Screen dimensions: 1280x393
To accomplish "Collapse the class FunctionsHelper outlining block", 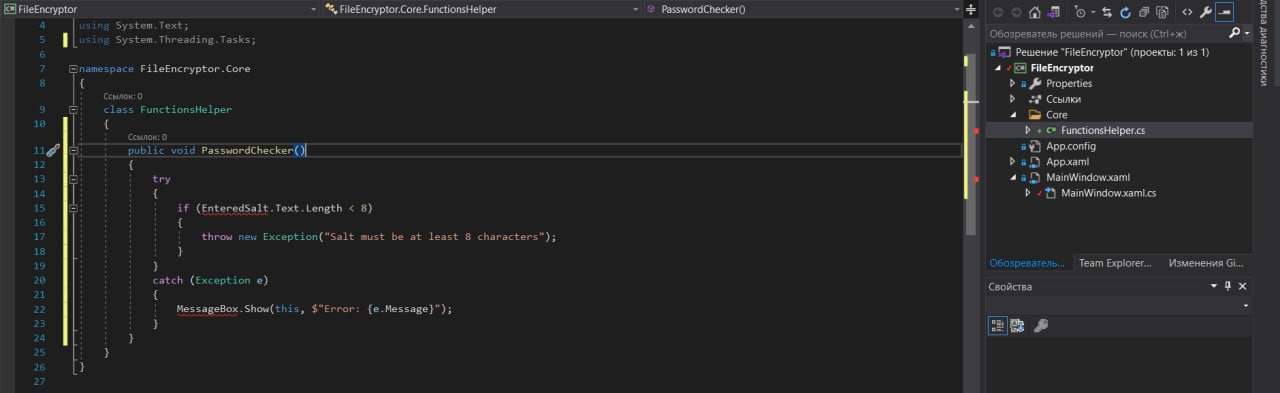I will point(73,109).
